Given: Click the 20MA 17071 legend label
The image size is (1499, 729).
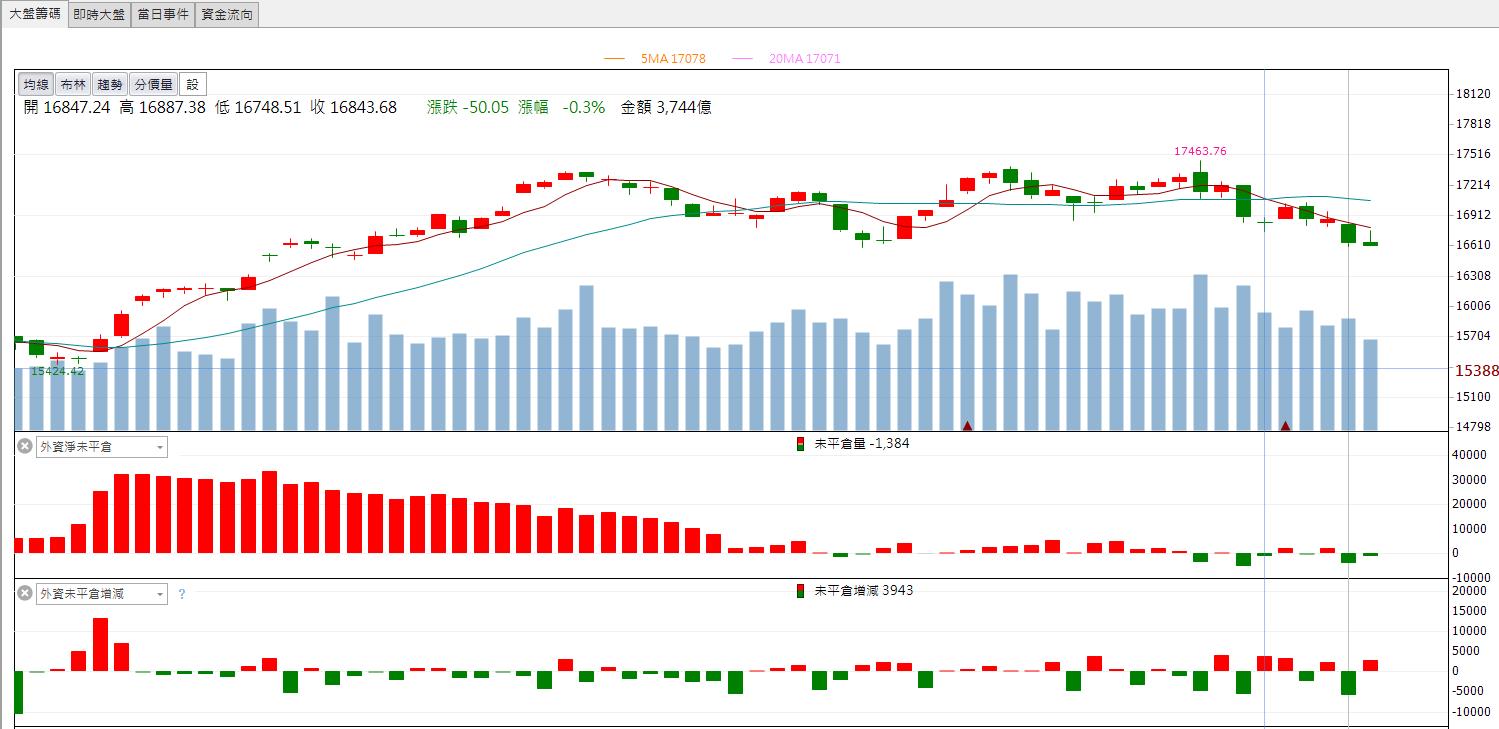Looking at the screenshot, I should [805, 59].
